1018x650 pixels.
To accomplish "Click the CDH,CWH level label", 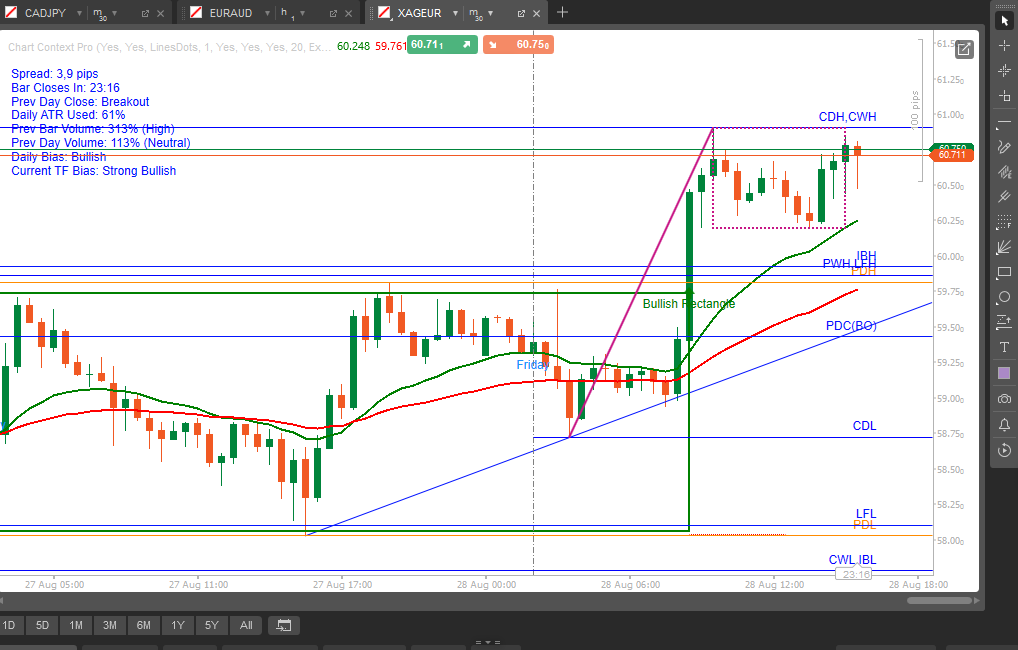I will click(847, 117).
